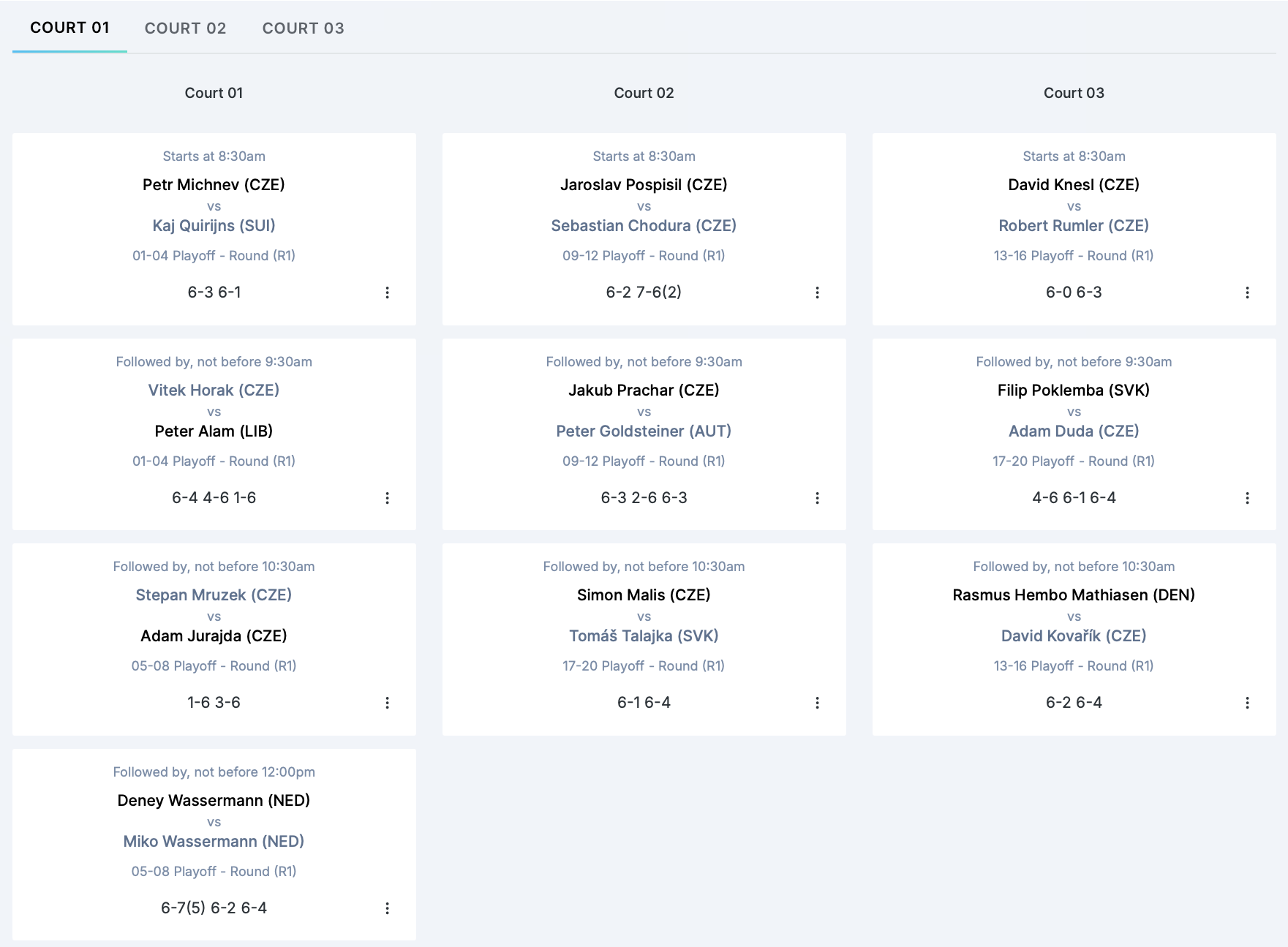
Task: Open options menu for Pospisil vs Chodura match
Action: 817,293
